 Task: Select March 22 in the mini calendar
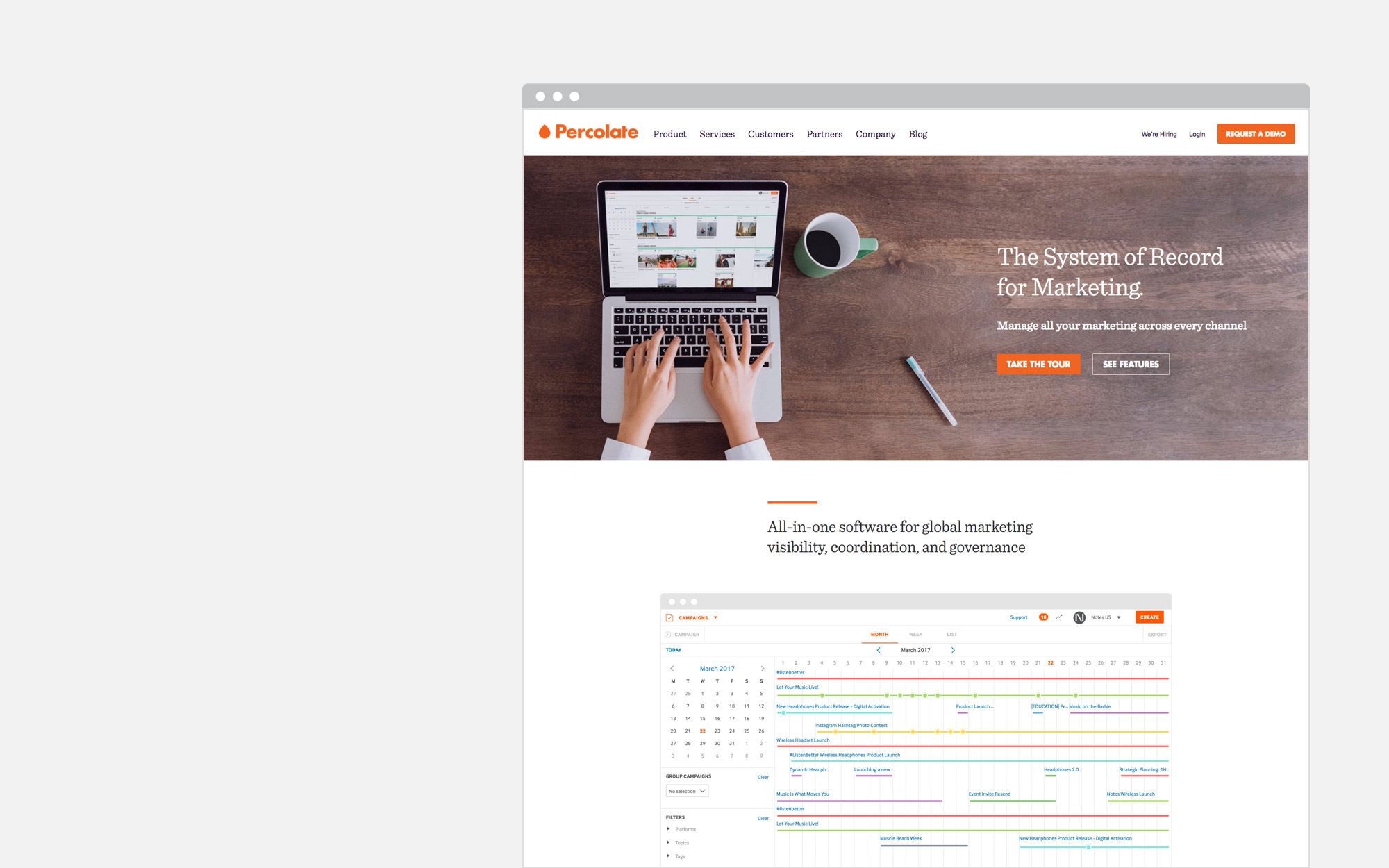703,731
